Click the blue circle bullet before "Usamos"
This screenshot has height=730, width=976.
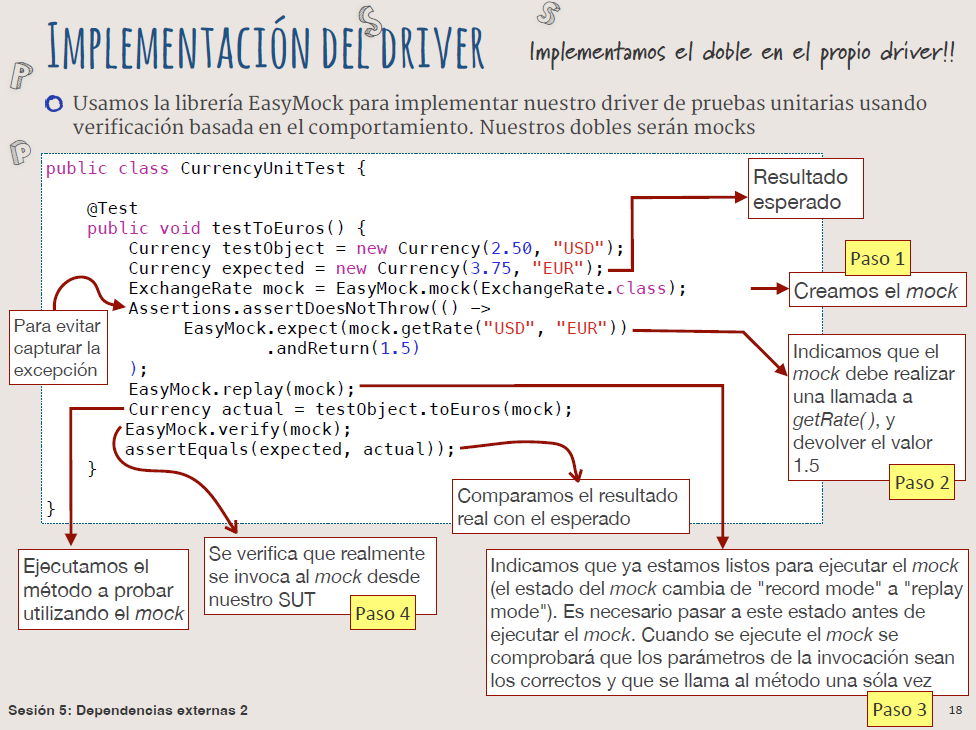[x=54, y=103]
